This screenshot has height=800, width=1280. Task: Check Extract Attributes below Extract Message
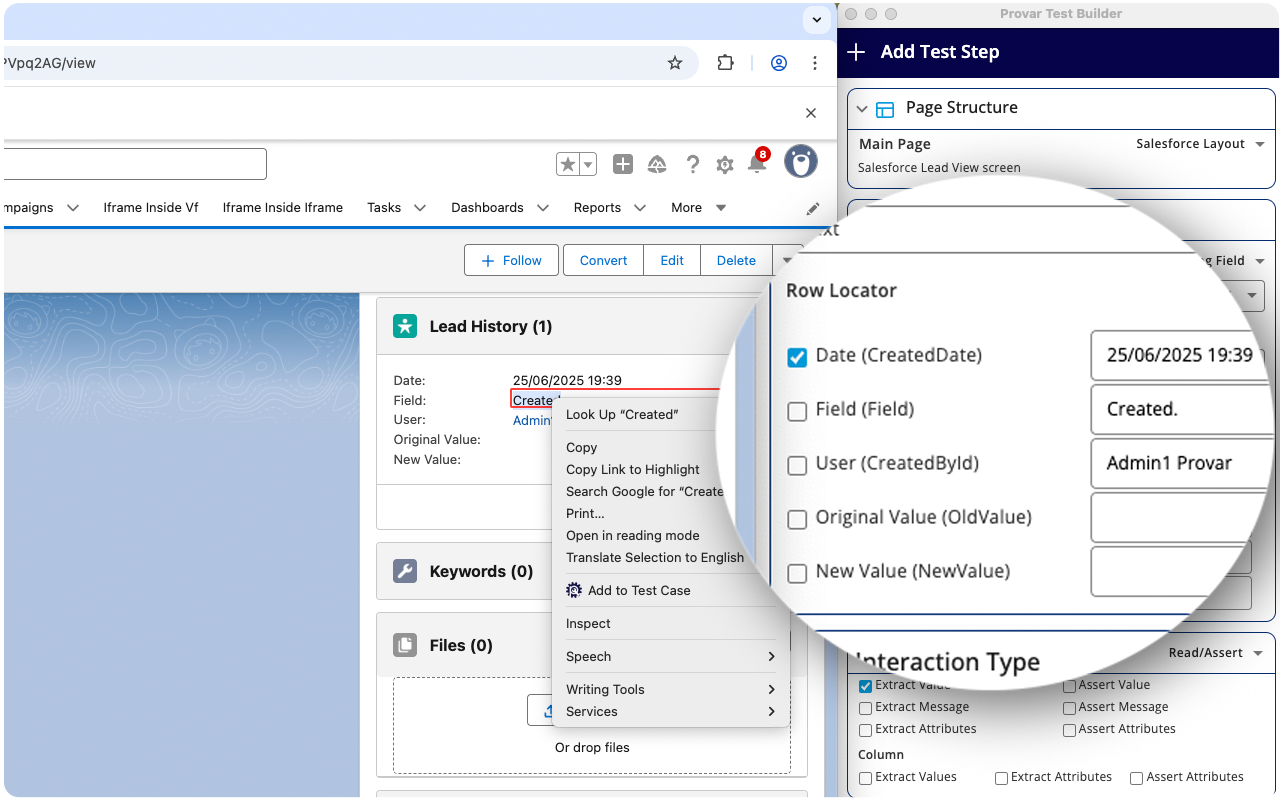click(x=865, y=730)
